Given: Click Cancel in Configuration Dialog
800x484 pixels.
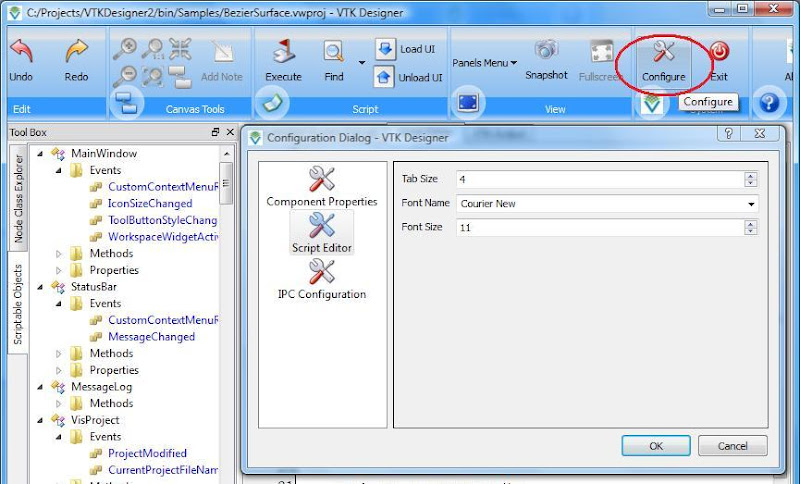Looking at the screenshot, I should click(733, 446).
